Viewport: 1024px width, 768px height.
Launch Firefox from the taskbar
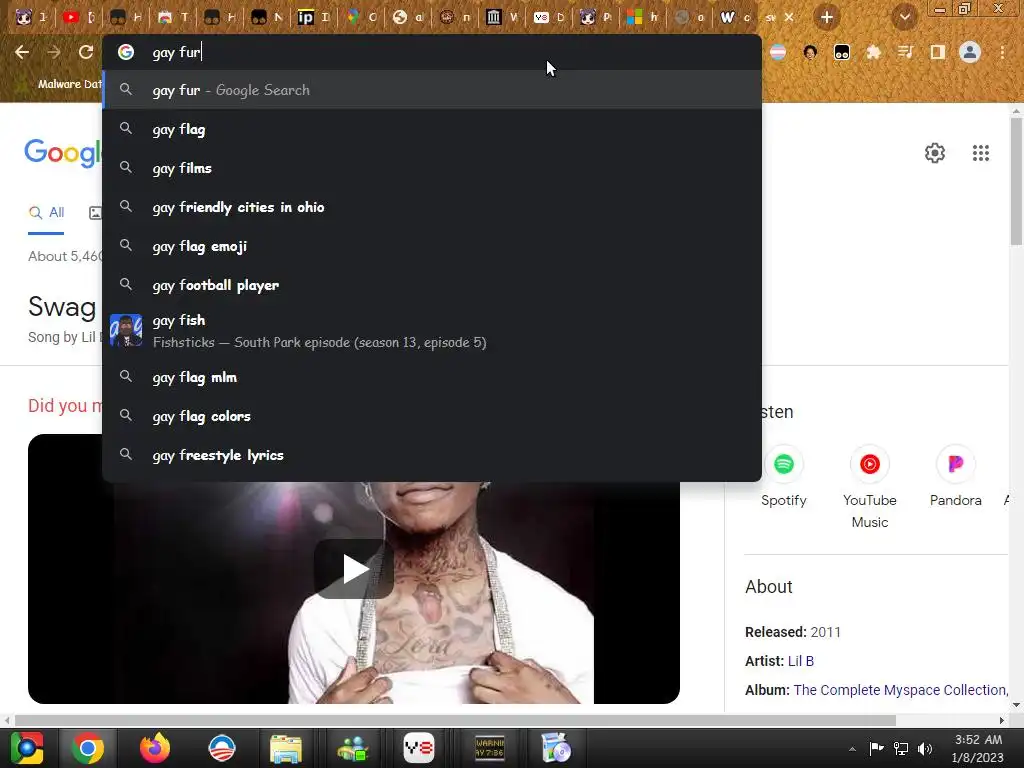pyautogui.click(x=155, y=748)
